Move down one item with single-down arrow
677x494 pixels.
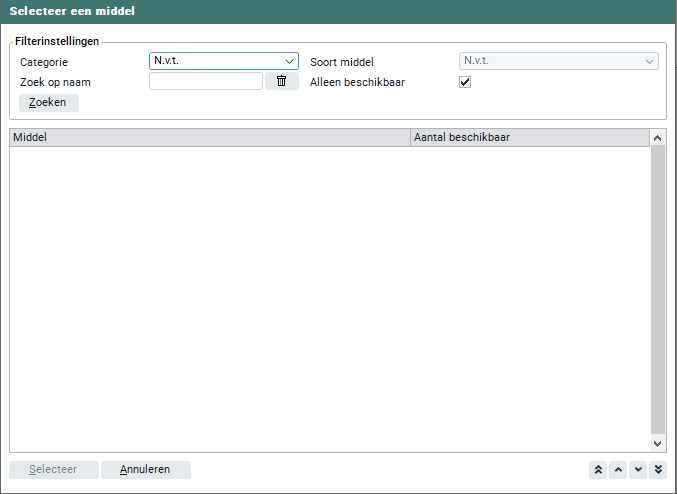point(638,470)
